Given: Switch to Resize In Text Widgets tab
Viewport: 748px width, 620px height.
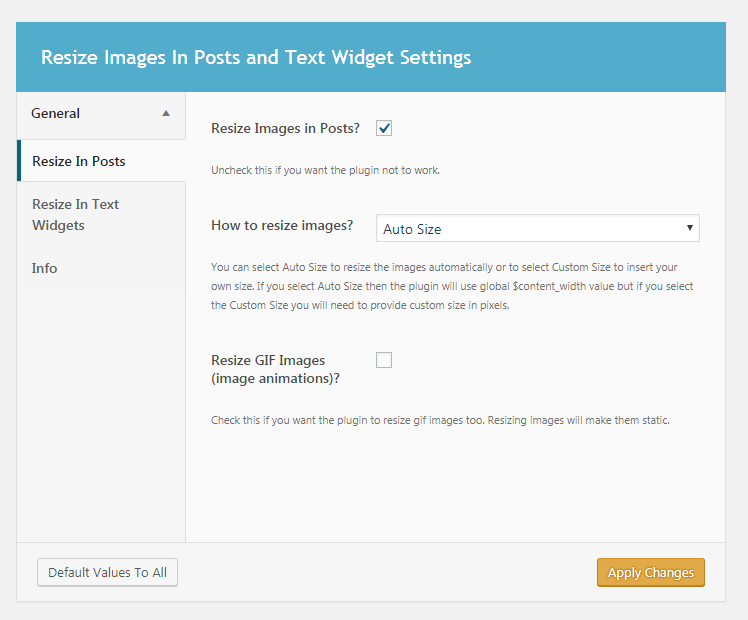Looking at the screenshot, I should click(76, 214).
